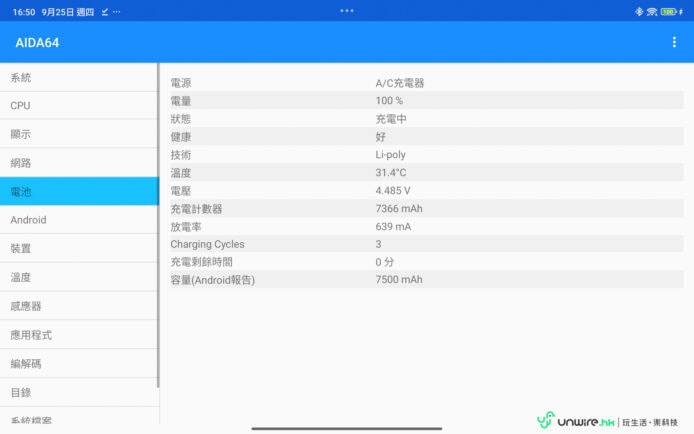Open the three-dot overflow menu
694x434 pixels.
(674, 43)
